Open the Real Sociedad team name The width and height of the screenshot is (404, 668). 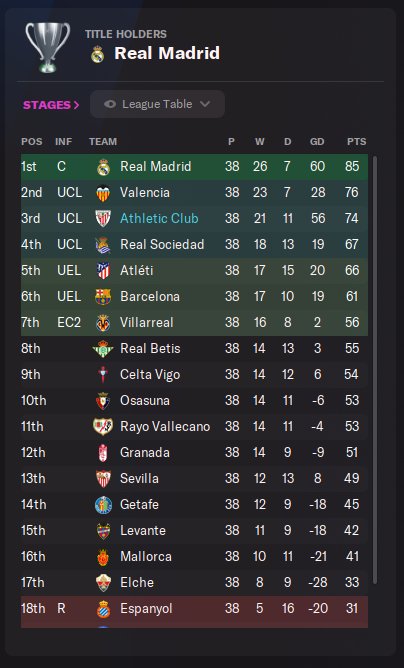click(x=162, y=245)
